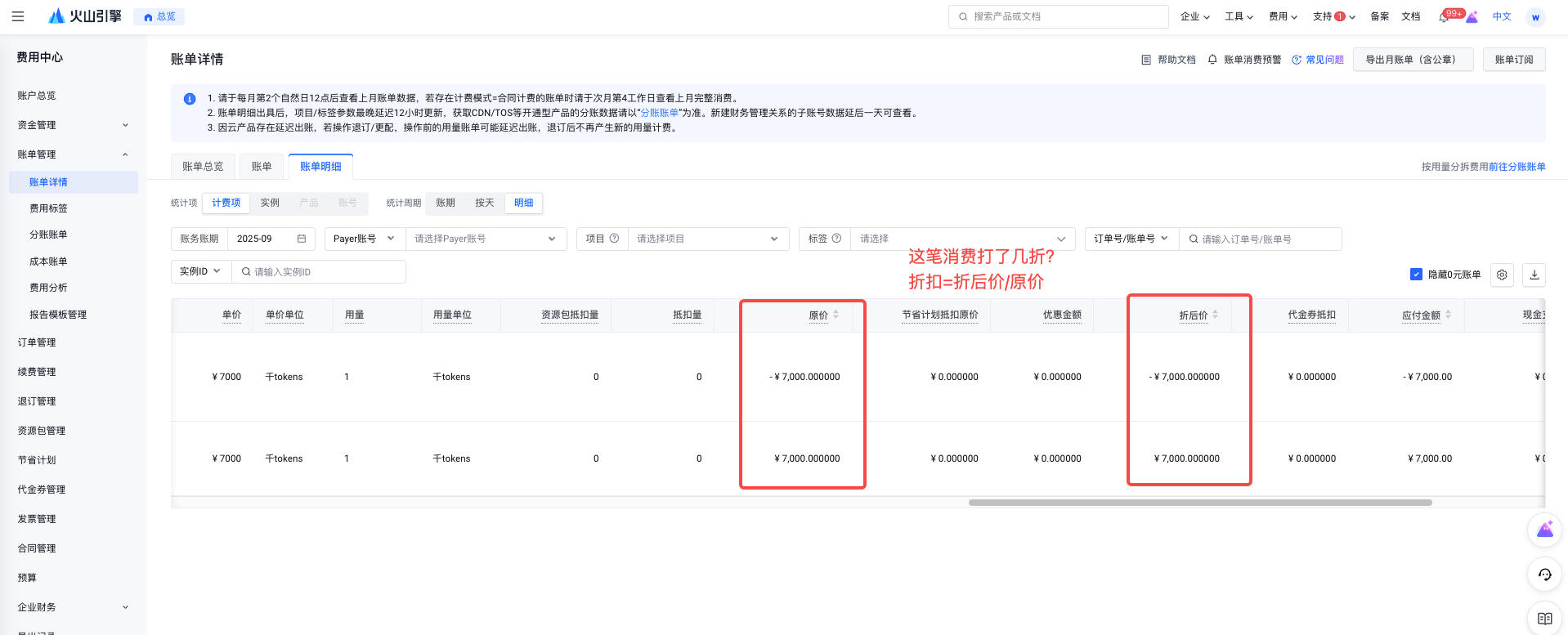Click the notification bell icon
Viewport: 1568px width, 635px height.
[1444, 16]
